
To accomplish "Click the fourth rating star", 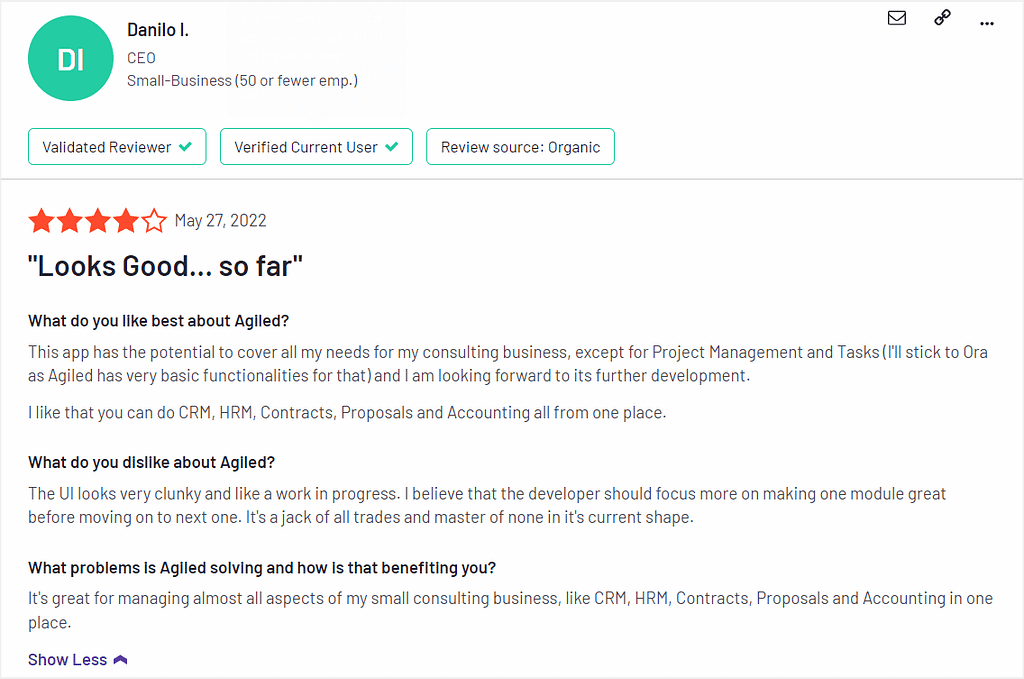I will click(x=126, y=221).
